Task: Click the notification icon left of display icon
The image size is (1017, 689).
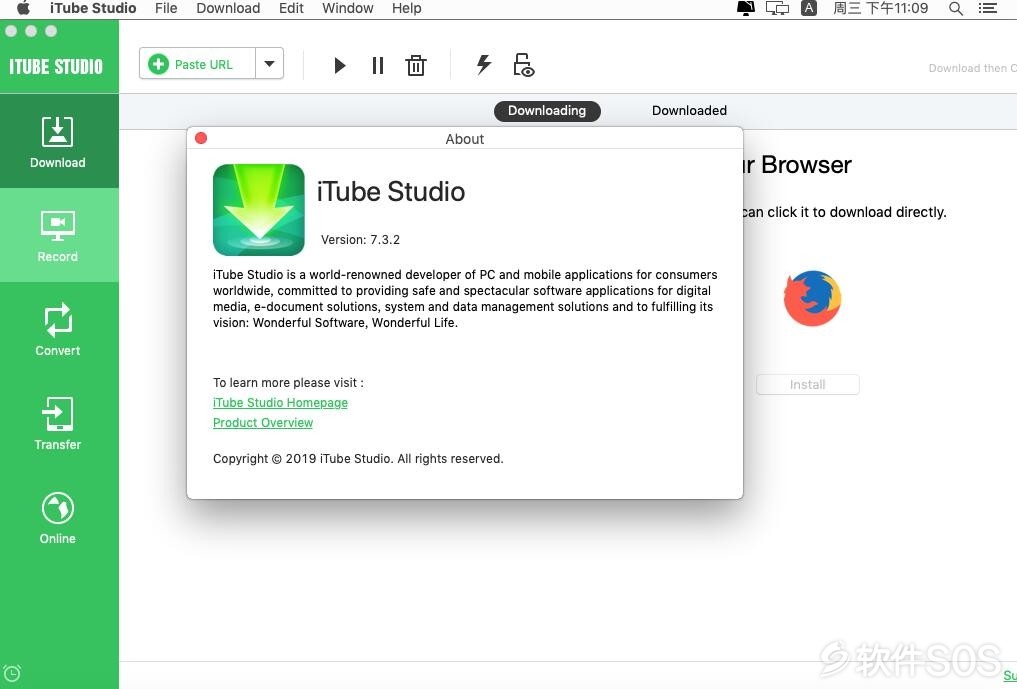Action: click(746, 8)
